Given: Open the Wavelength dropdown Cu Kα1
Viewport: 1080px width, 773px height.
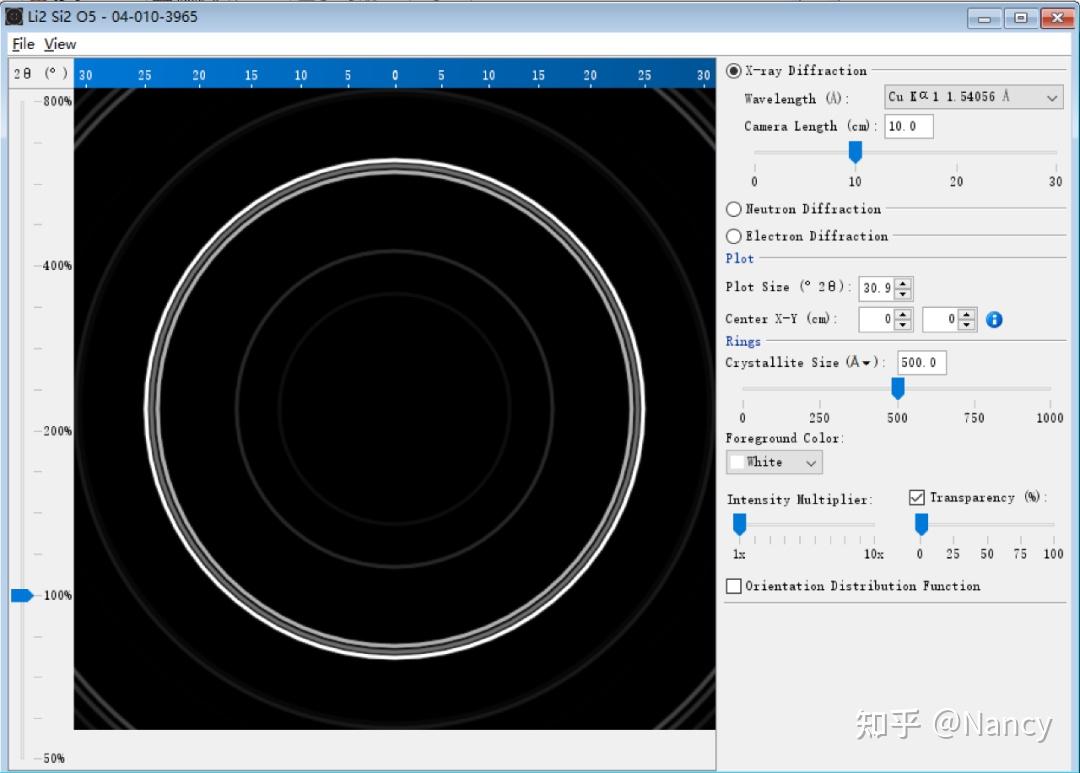Looking at the screenshot, I should coord(973,98).
